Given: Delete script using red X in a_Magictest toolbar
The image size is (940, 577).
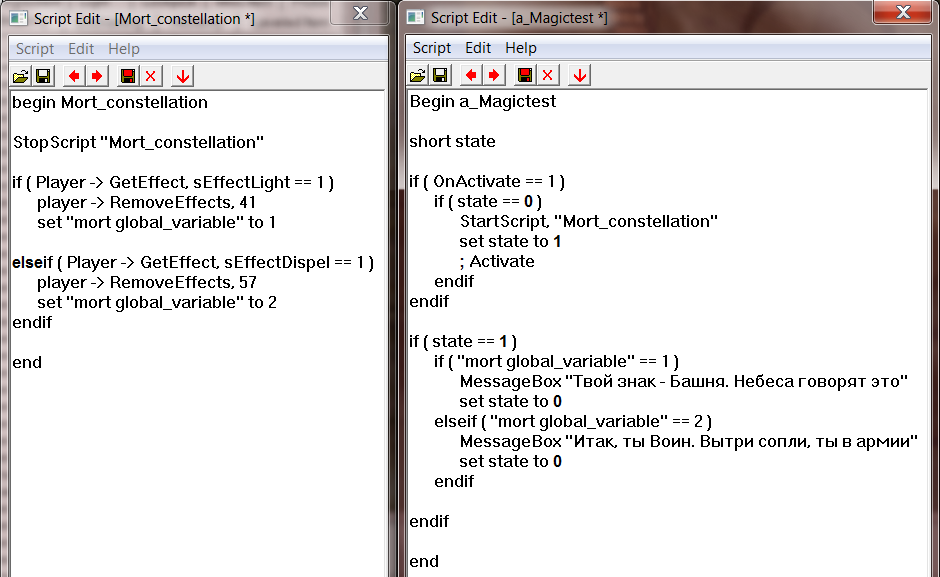Looking at the screenshot, I should click(x=547, y=75).
